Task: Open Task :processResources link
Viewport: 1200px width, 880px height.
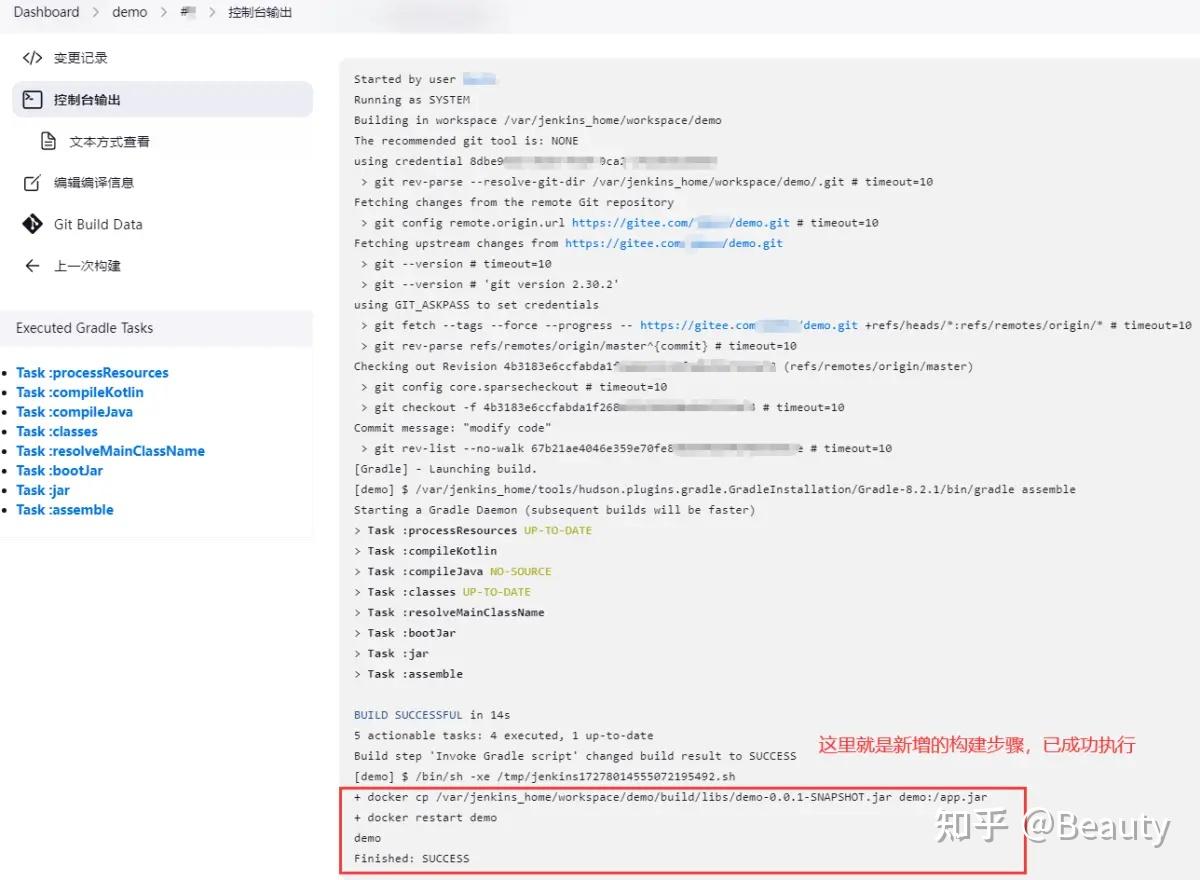Action: pos(92,372)
